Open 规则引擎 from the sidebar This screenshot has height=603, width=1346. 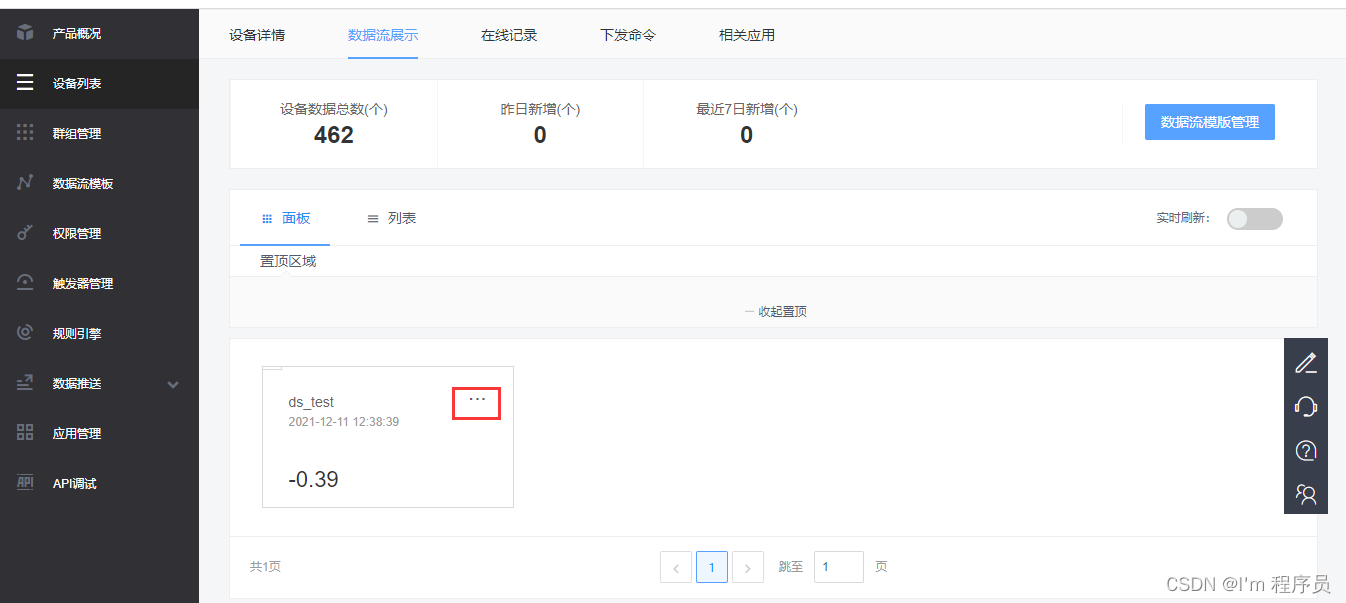click(78, 333)
